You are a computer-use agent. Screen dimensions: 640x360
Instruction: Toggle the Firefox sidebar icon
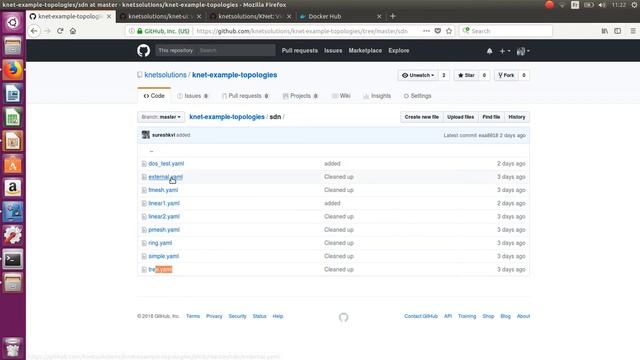618,31
